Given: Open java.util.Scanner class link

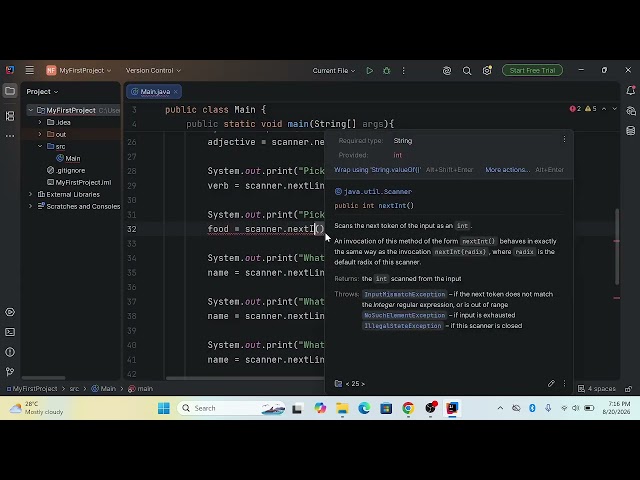Looking at the screenshot, I should tap(378, 191).
